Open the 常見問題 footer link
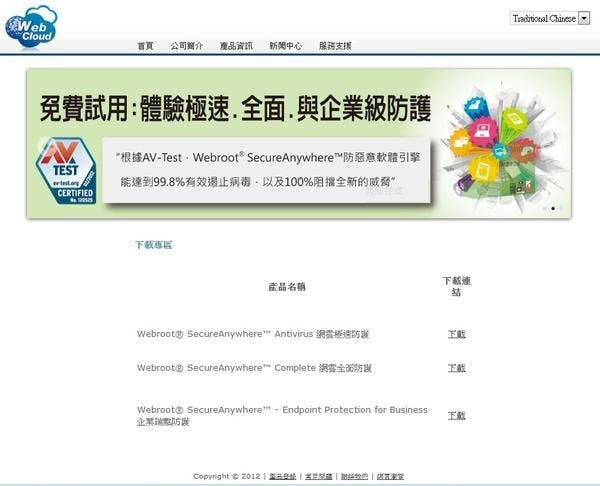600x486 pixels. tap(318, 476)
